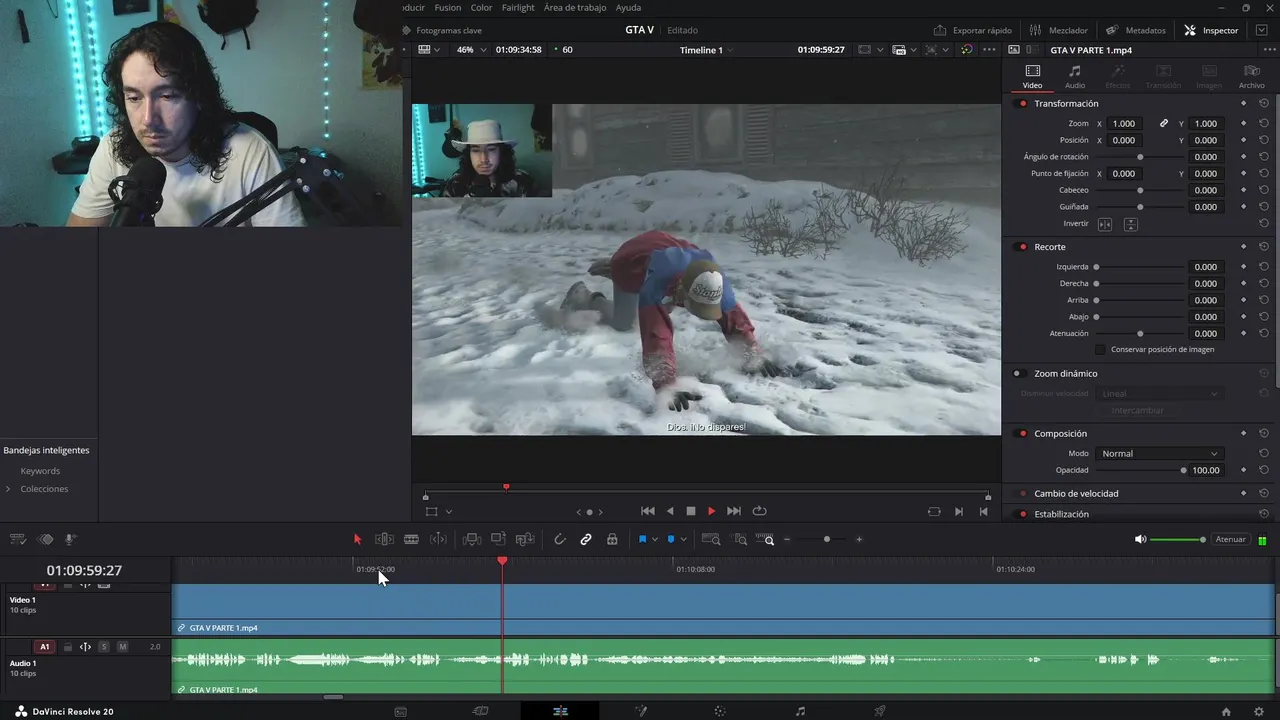The image size is (1280, 720).
Task: Toggle linked selection chain icon
Action: (x=586, y=539)
